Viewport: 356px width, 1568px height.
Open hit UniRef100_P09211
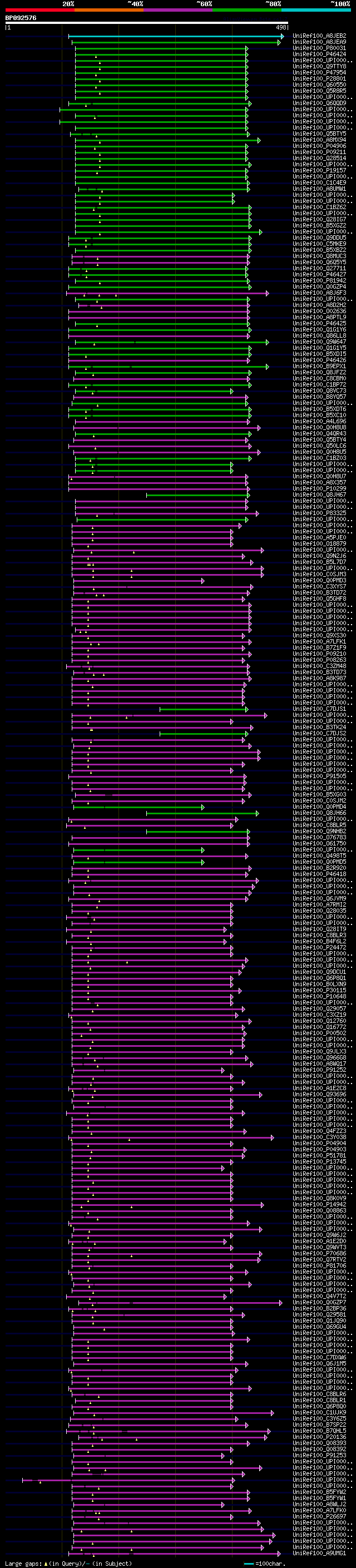point(319,152)
